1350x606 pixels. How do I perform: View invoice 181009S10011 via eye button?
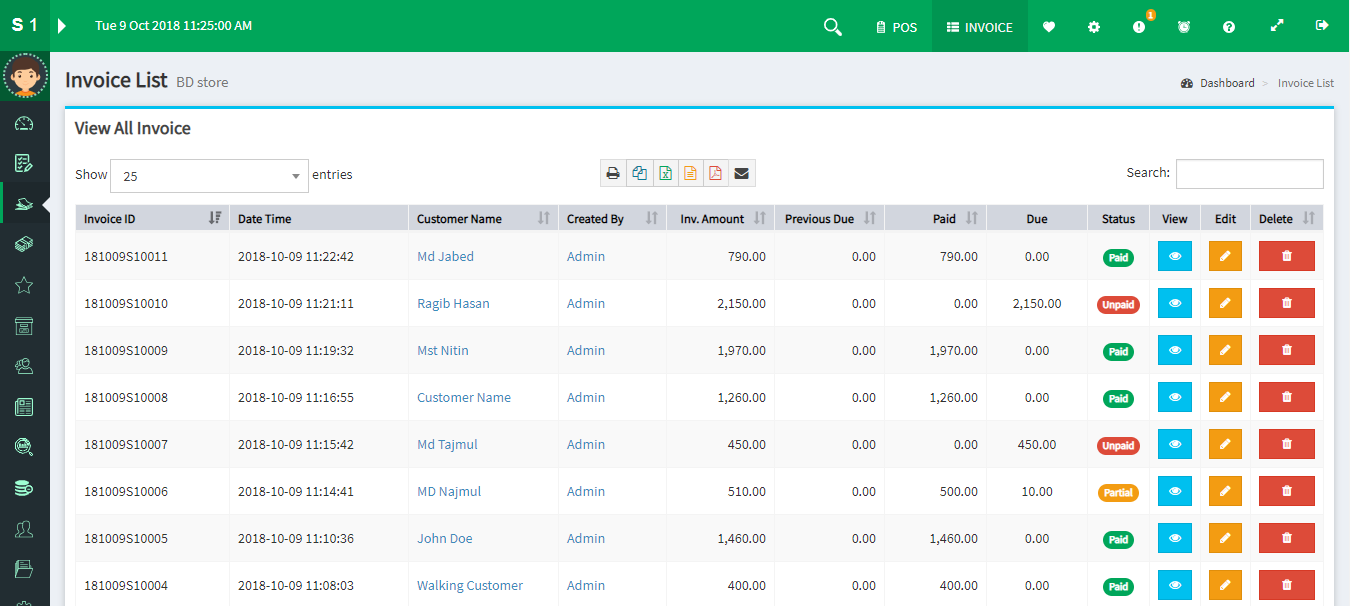click(1175, 256)
